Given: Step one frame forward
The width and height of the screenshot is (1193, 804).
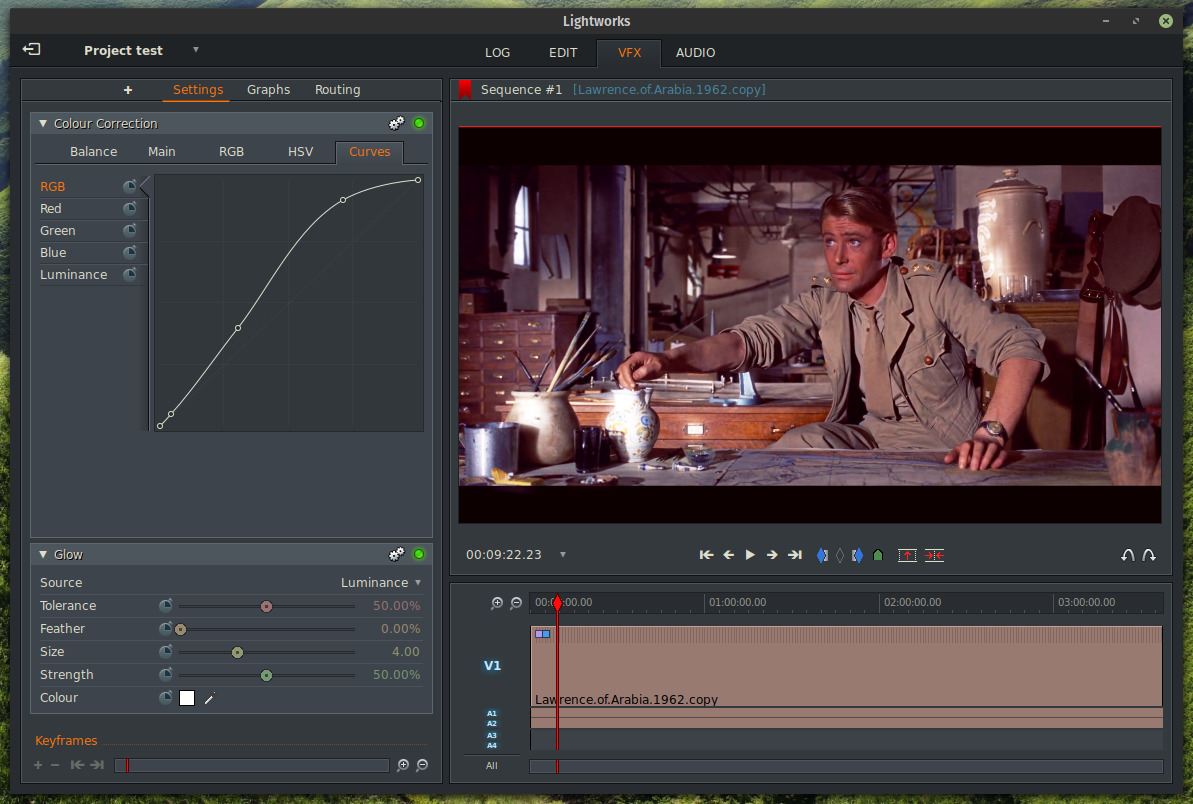Looking at the screenshot, I should [772, 555].
